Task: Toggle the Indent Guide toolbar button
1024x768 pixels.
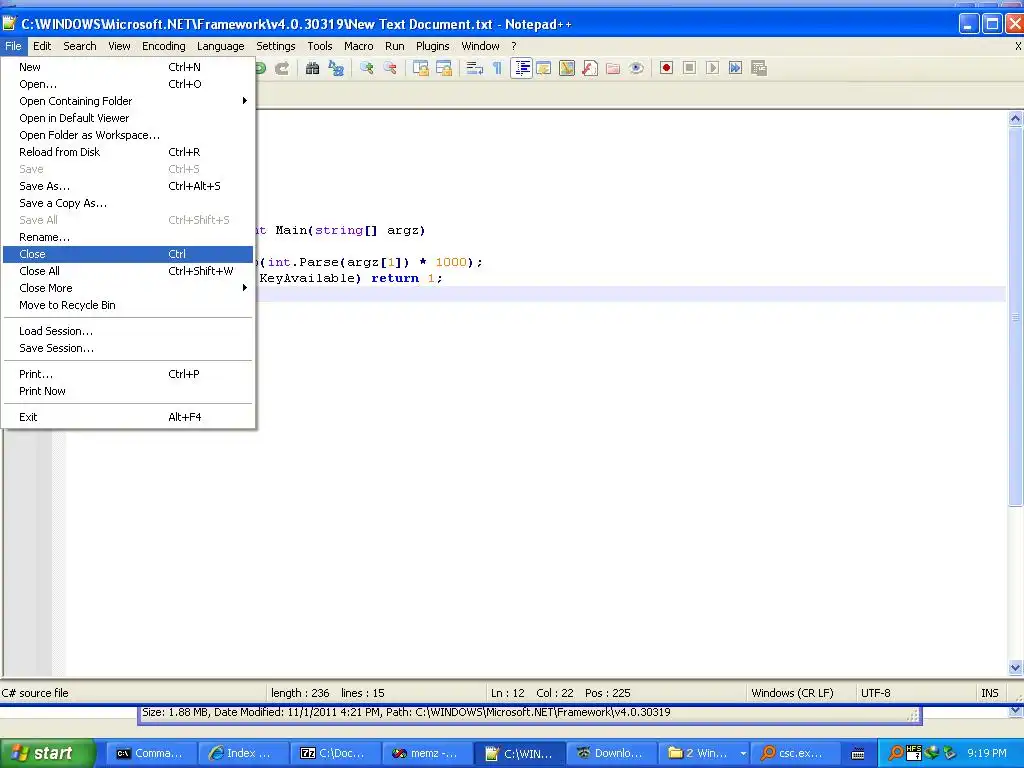Action: pos(522,68)
